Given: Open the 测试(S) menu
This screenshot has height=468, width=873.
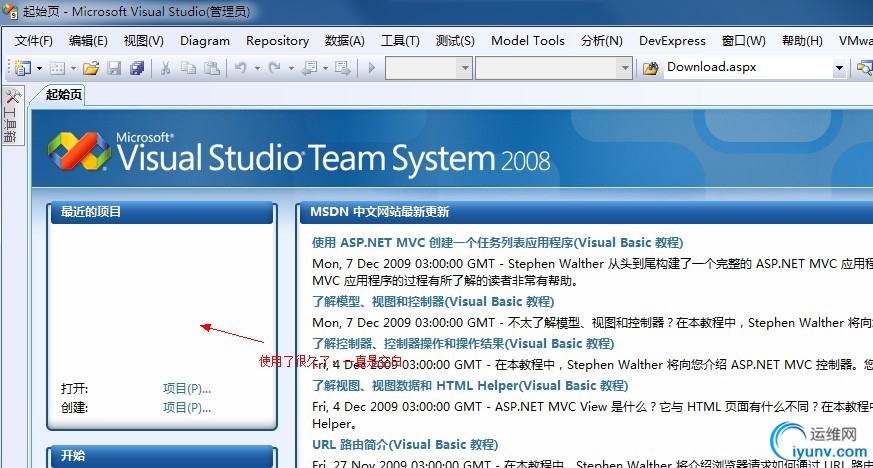Looking at the screenshot, I should pyautogui.click(x=455, y=41).
